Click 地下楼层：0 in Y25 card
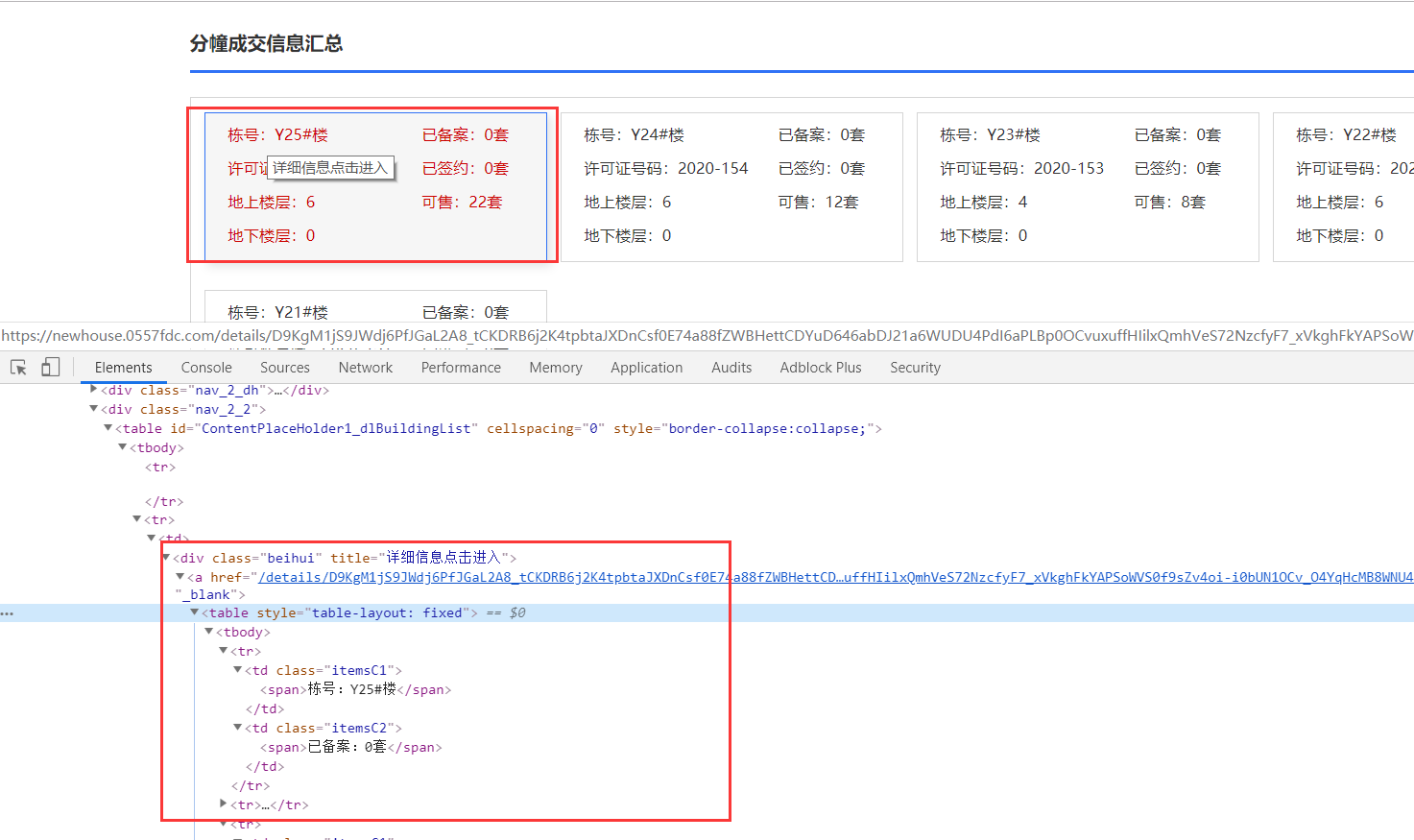Image resolution: width=1414 pixels, height=840 pixels. [271, 235]
